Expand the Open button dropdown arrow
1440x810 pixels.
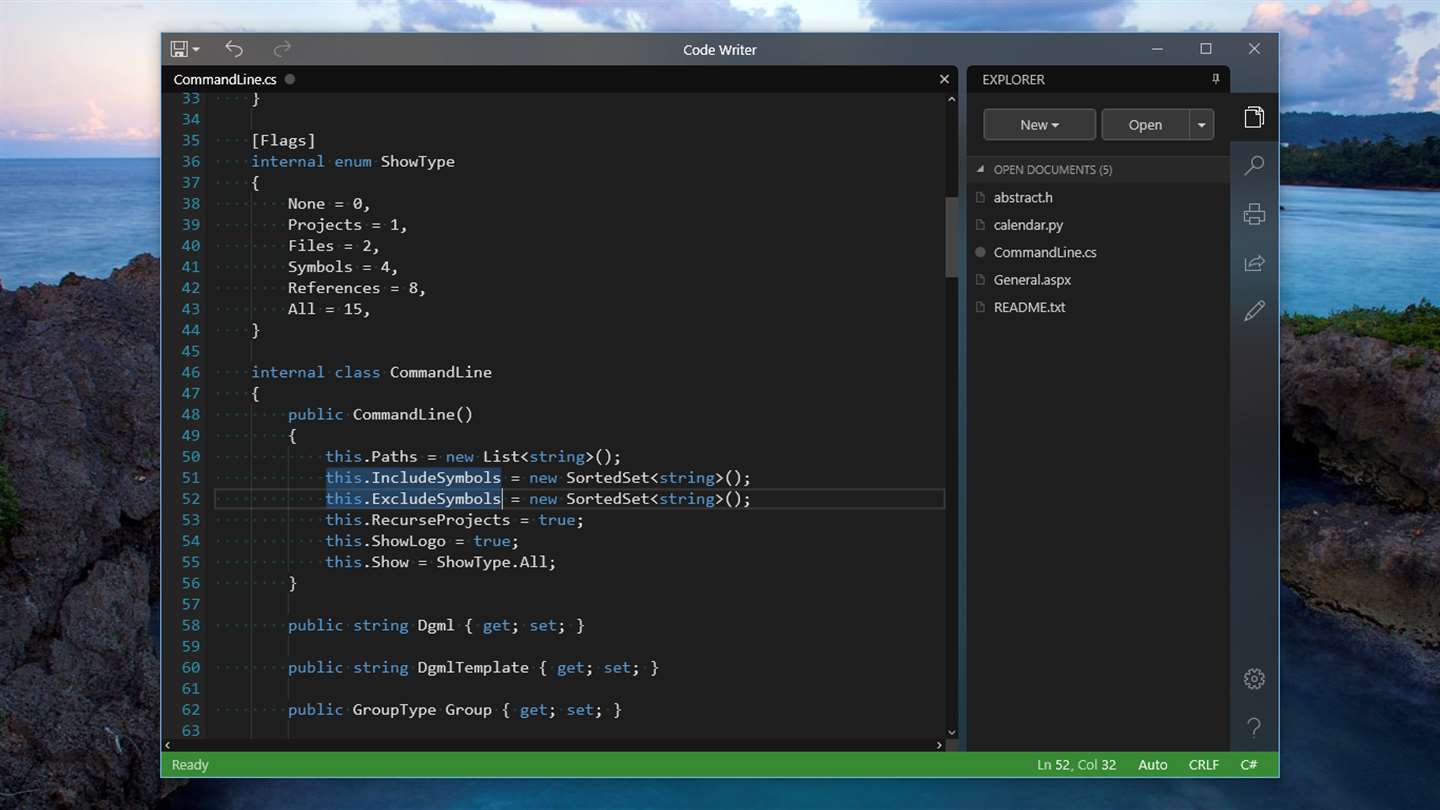click(x=1201, y=125)
